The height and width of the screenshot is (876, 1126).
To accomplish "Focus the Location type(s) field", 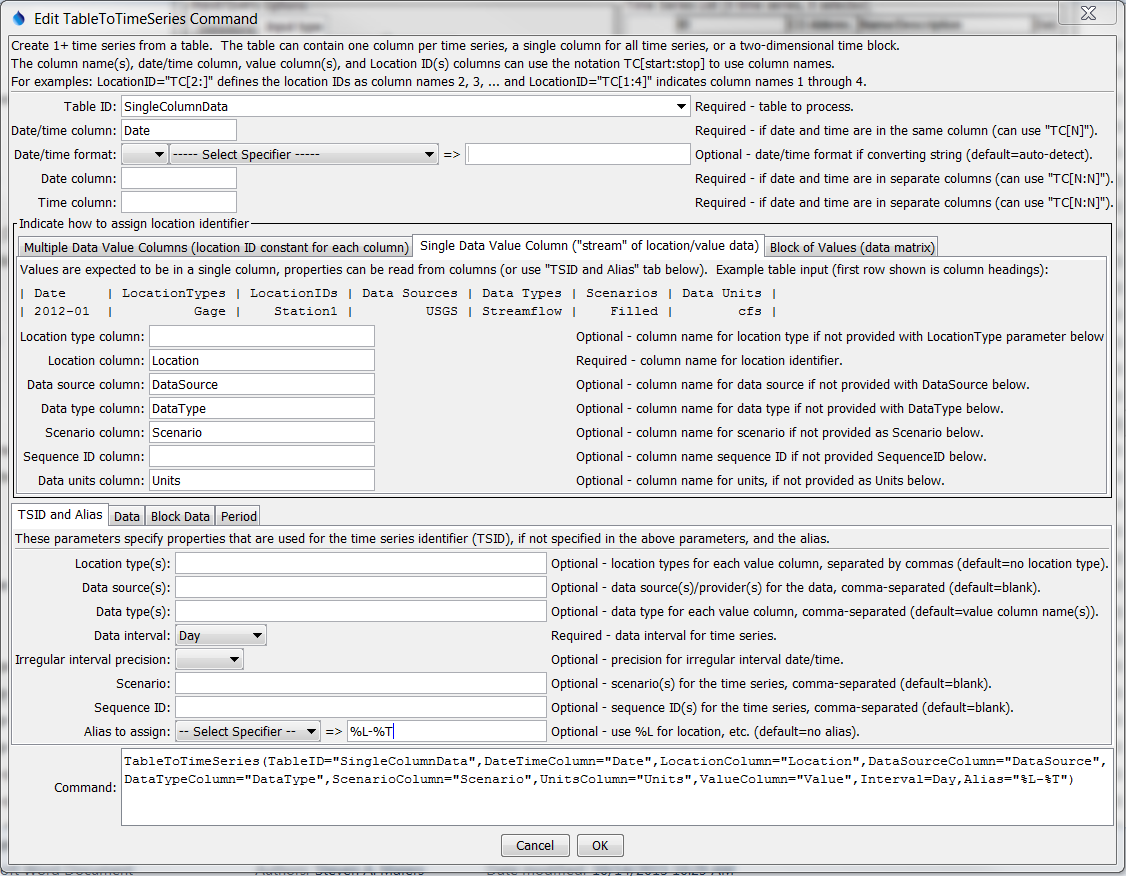I will click(x=360, y=564).
